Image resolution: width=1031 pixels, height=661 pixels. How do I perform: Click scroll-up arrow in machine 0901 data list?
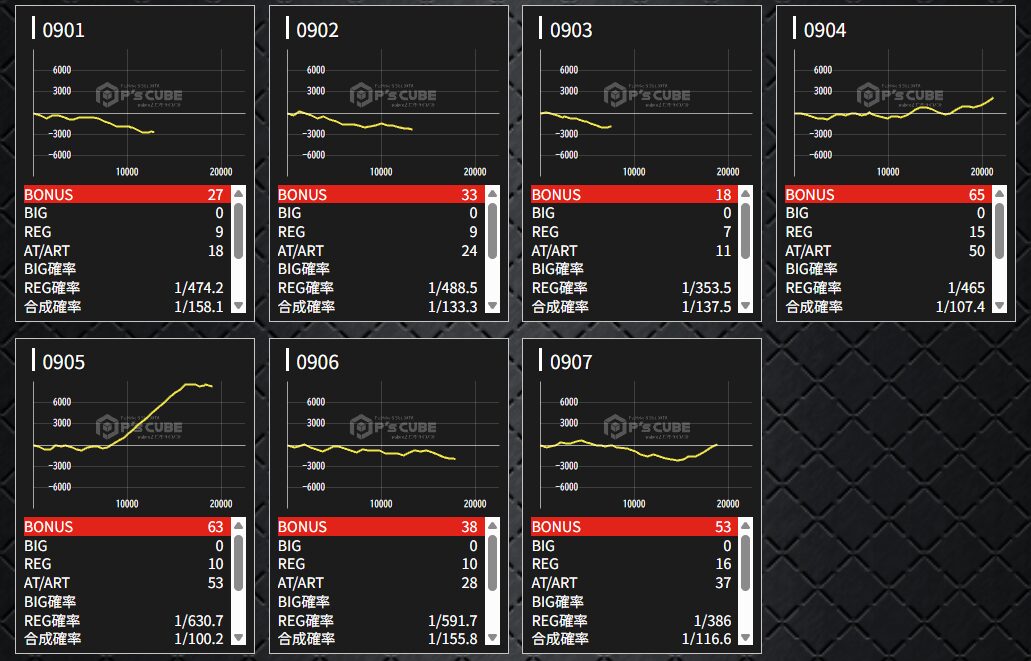(x=239, y=193)
